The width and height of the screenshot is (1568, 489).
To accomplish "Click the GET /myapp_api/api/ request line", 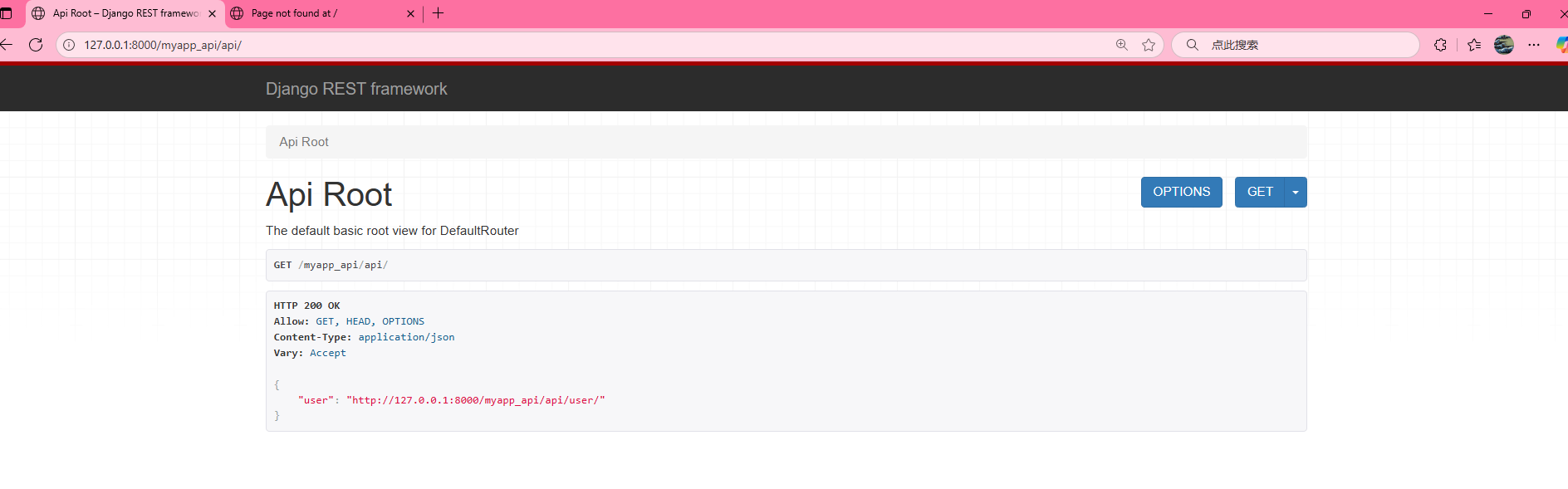I will coord(331,265).
